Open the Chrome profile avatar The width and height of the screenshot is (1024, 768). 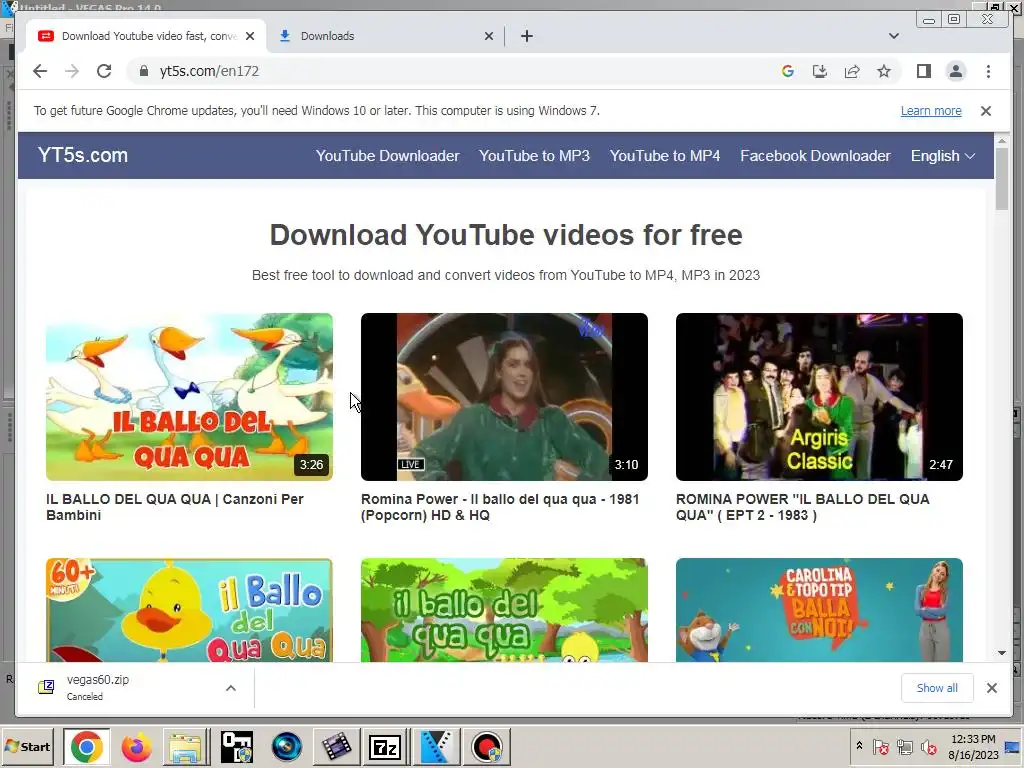955,71
